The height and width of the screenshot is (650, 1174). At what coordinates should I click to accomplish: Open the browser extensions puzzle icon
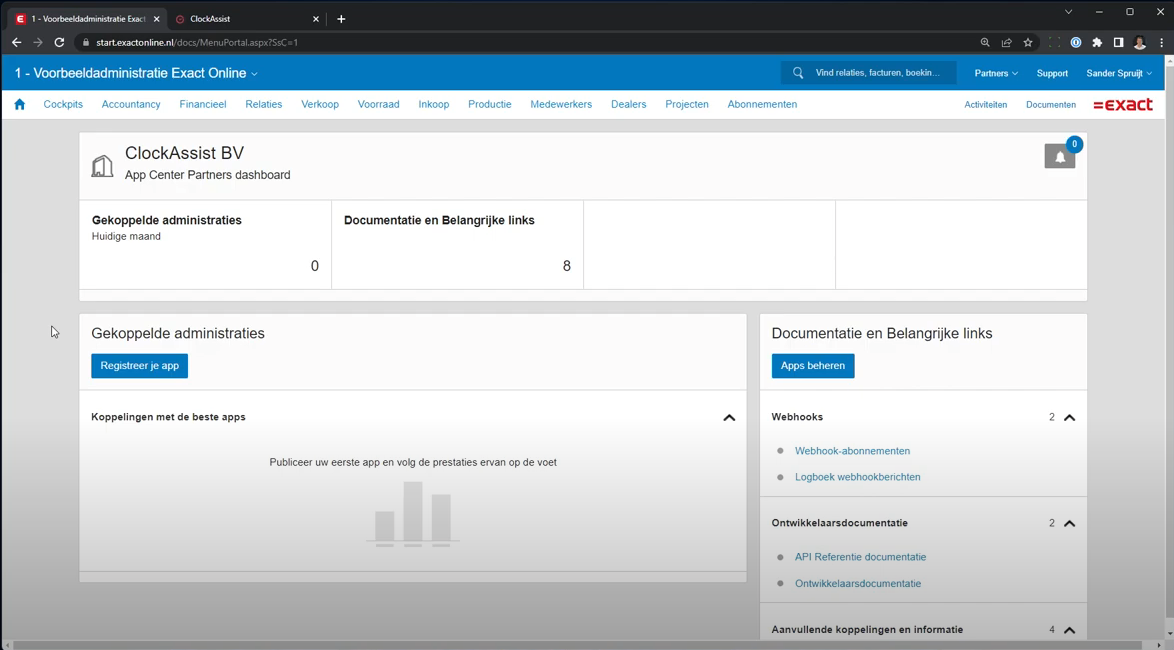tap(1097, 43)
